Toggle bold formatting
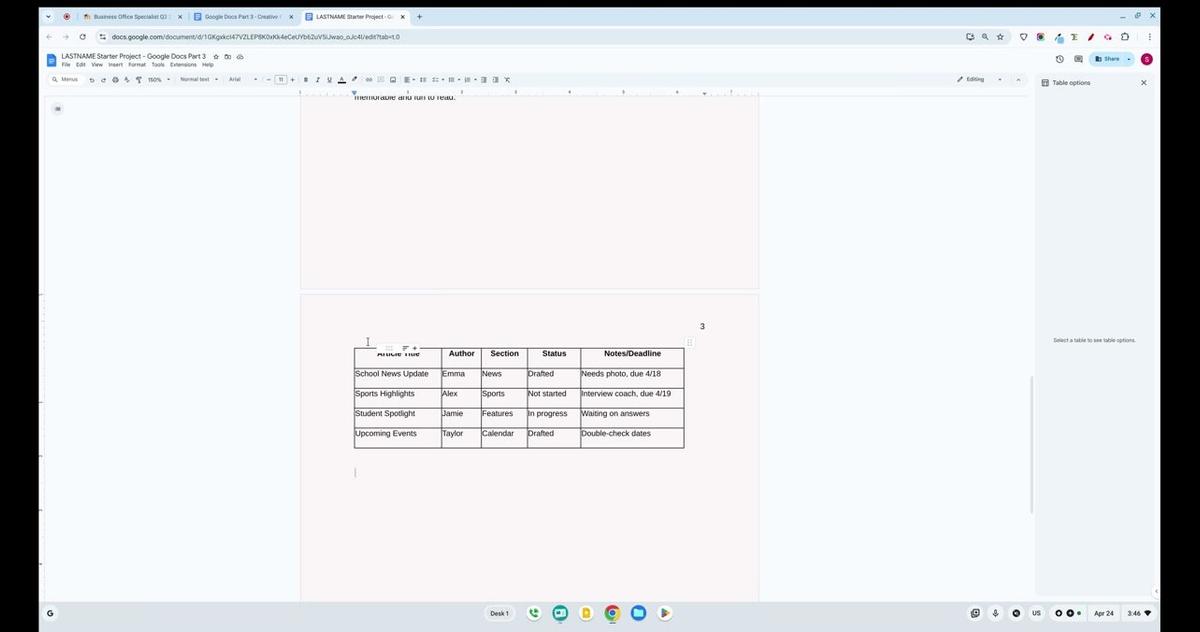Screen dimensions: 1200x632 (x=306, y=79)
